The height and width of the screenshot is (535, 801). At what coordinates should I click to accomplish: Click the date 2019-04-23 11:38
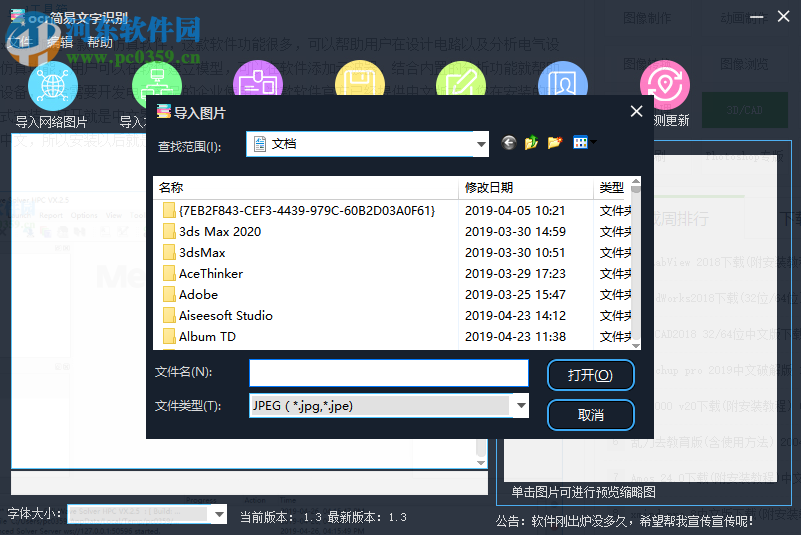coord(515,336)
